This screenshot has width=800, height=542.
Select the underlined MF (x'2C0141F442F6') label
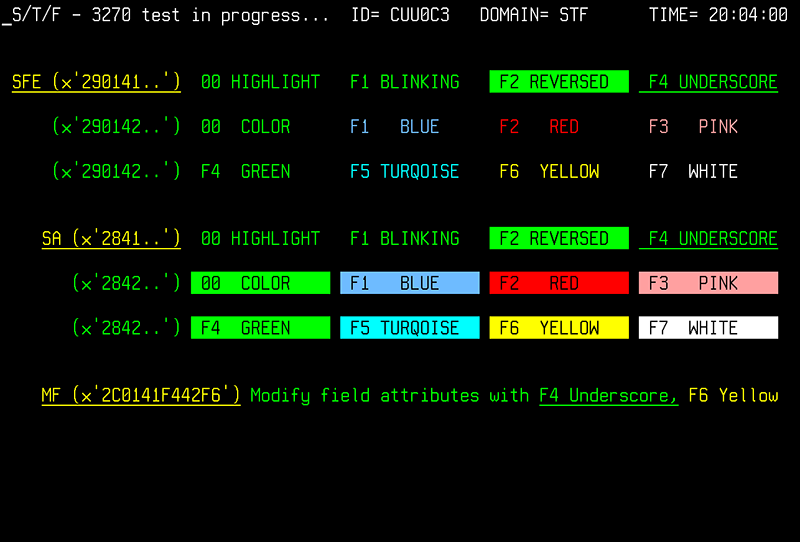(141, 395)
